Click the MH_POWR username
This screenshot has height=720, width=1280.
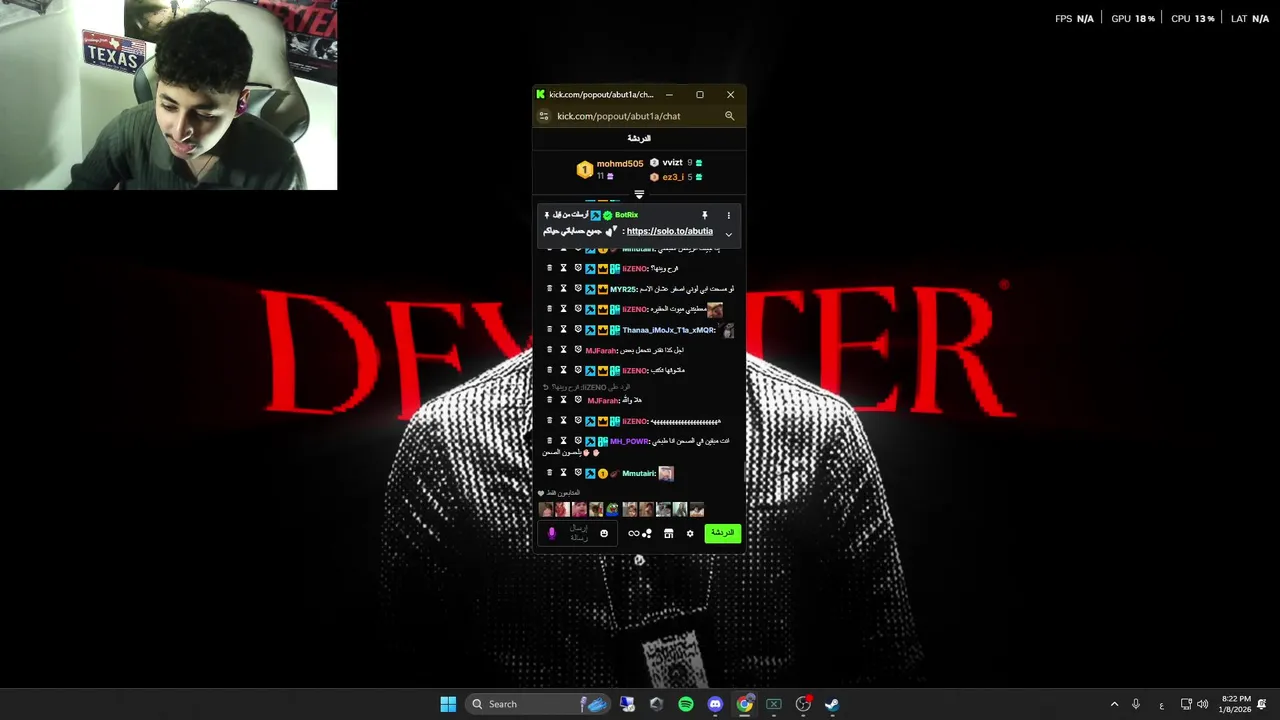630,441
